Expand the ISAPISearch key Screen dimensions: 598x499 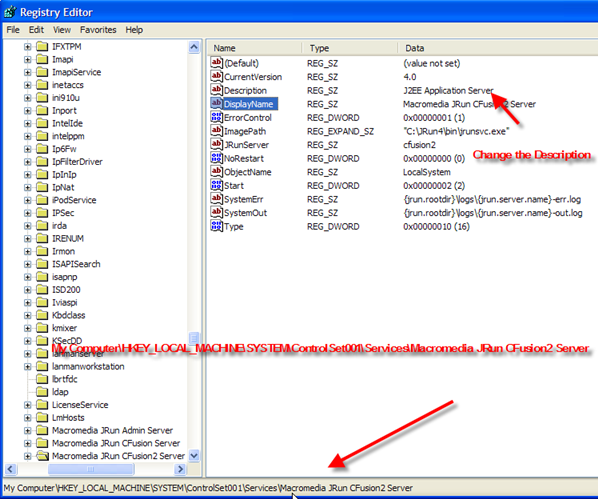pyautogui.click(x=27, y=264)
